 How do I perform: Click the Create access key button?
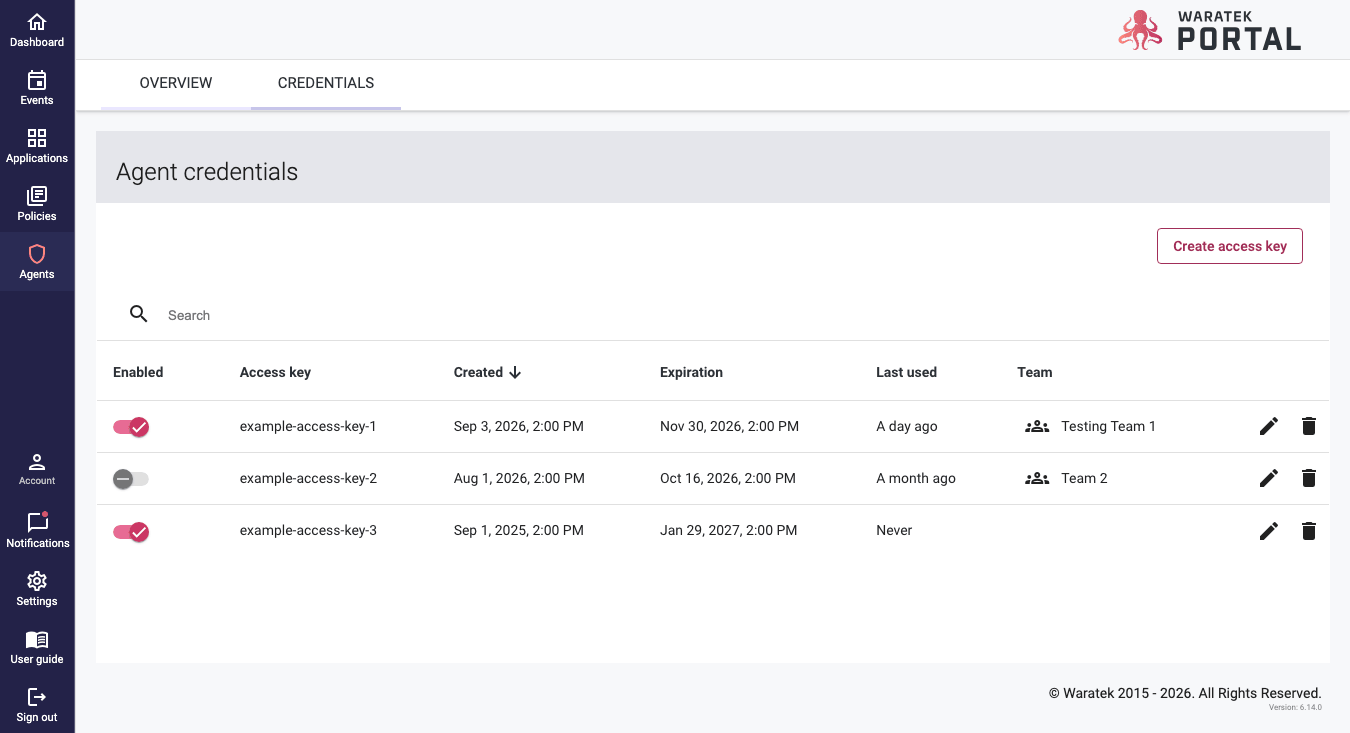[x=1230, y=246]
